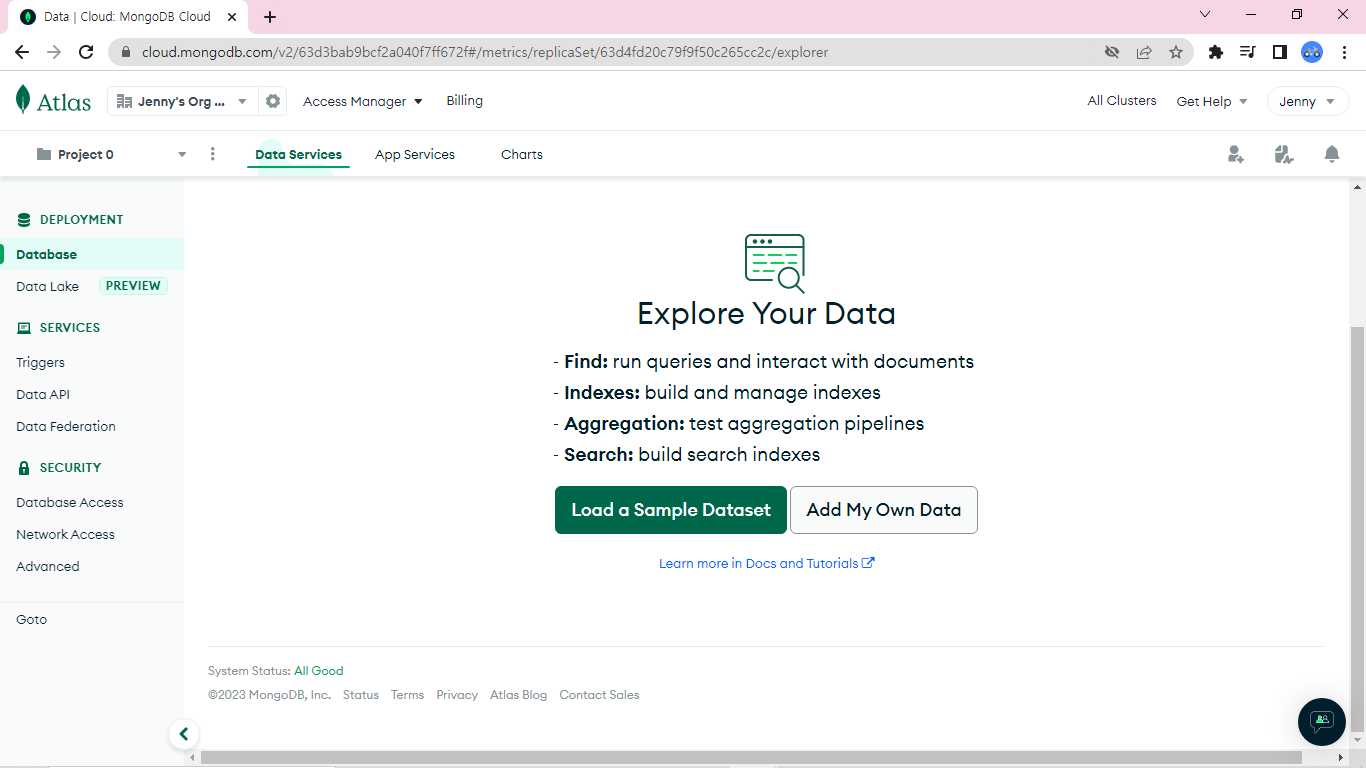Viewport: 1366px width, 768px height.
Task: Open Chrome side panel
Action: coord(1280,52)
